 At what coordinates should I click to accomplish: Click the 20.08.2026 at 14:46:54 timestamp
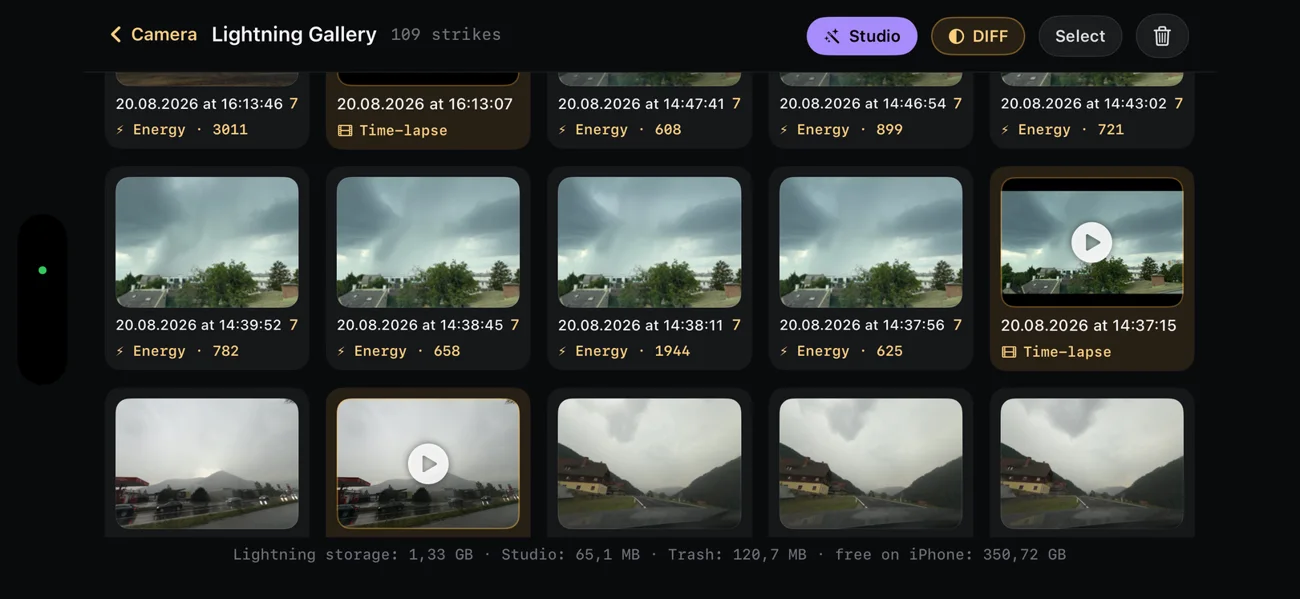point(863,103)
